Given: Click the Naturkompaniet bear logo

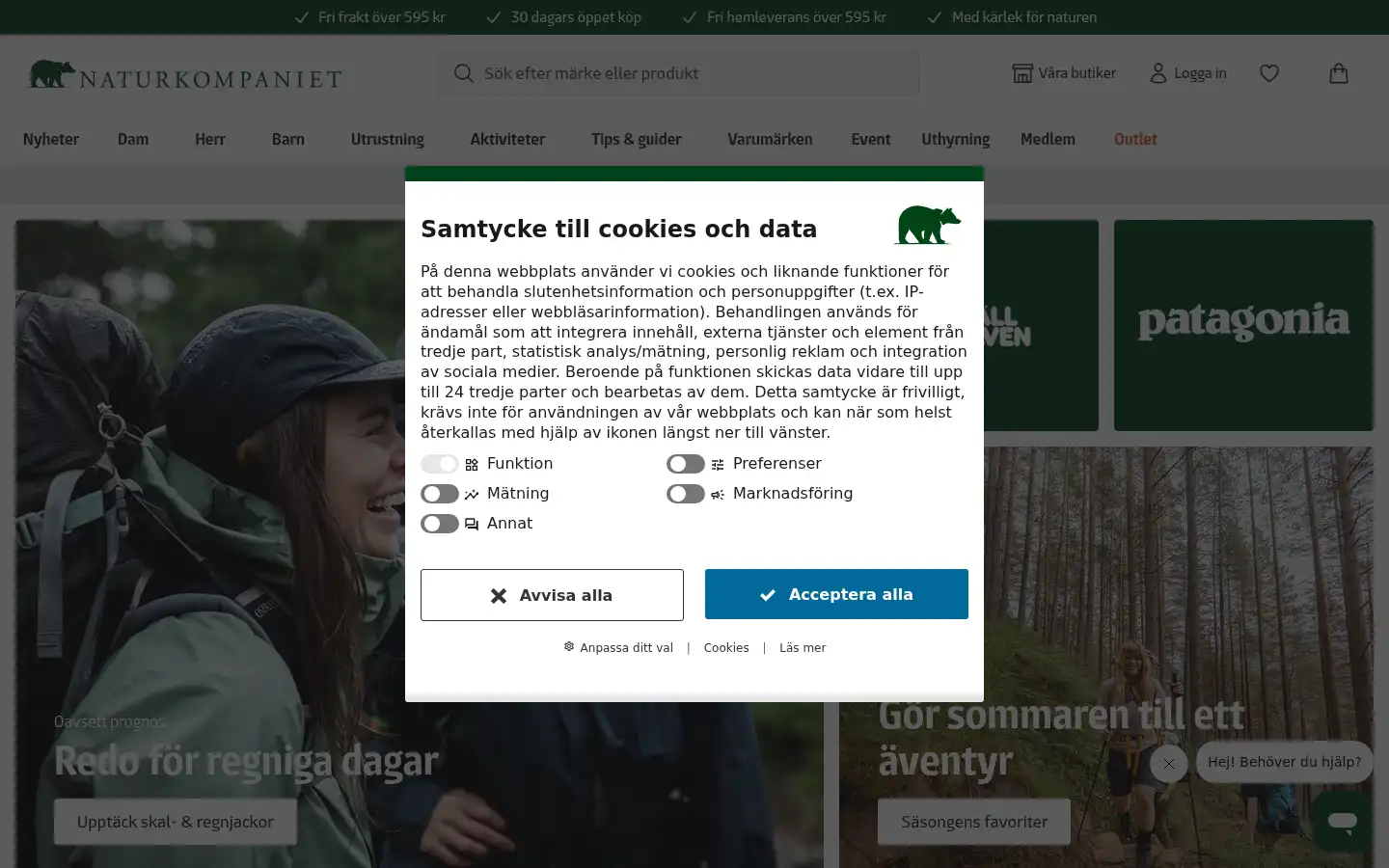Looking at the screenshot, I should tap(184, 74).
